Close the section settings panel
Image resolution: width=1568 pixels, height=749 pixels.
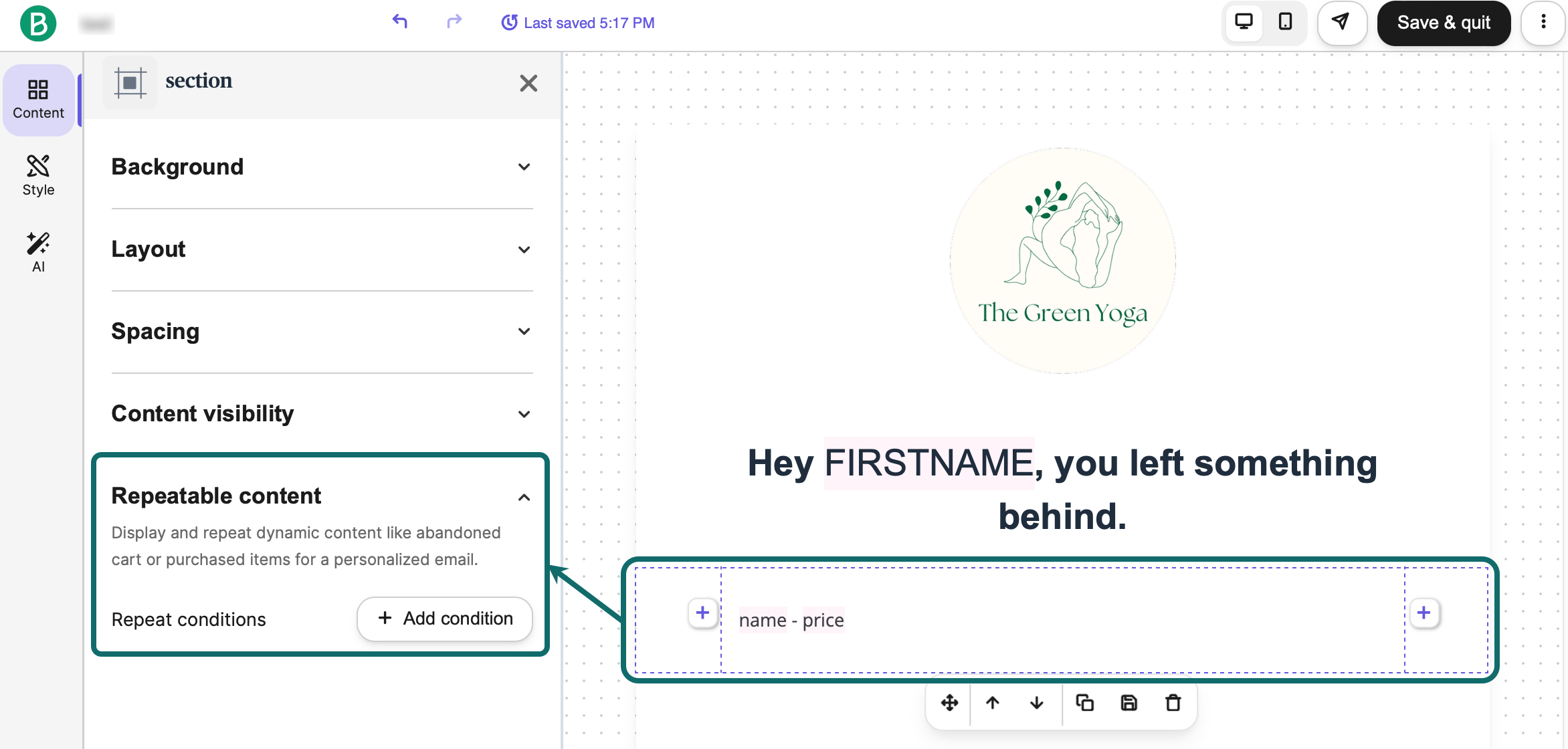[x=528, y=82]
